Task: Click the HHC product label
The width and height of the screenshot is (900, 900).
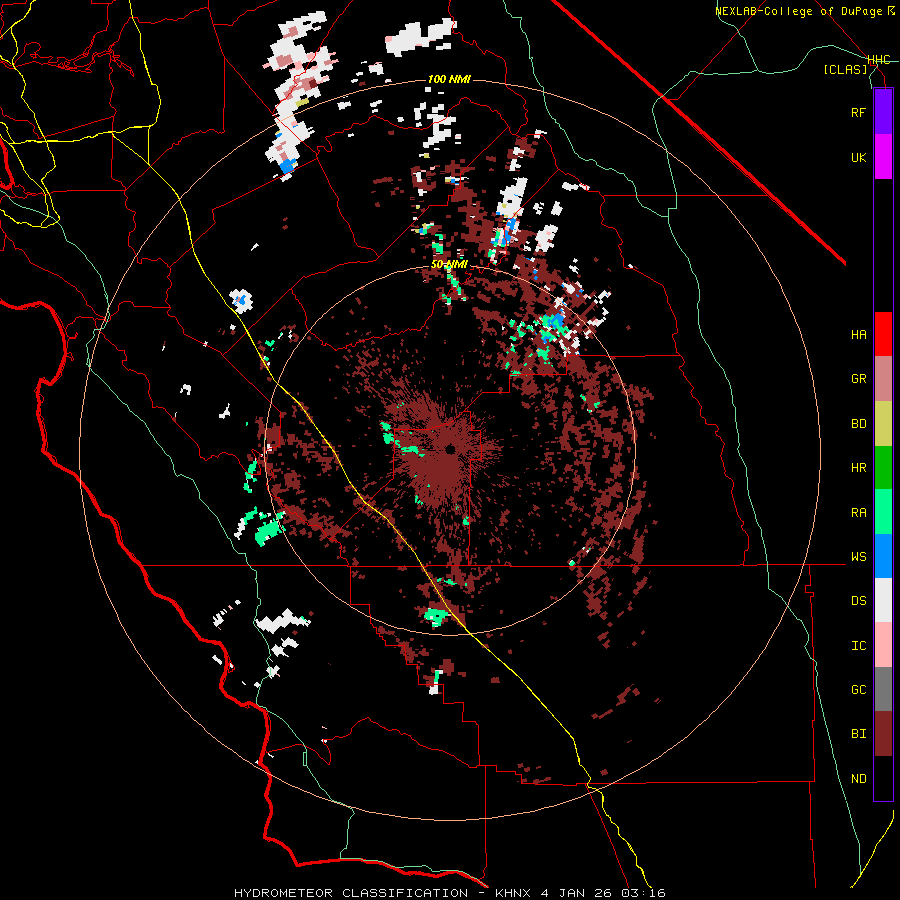Action: tap(879, 60)
